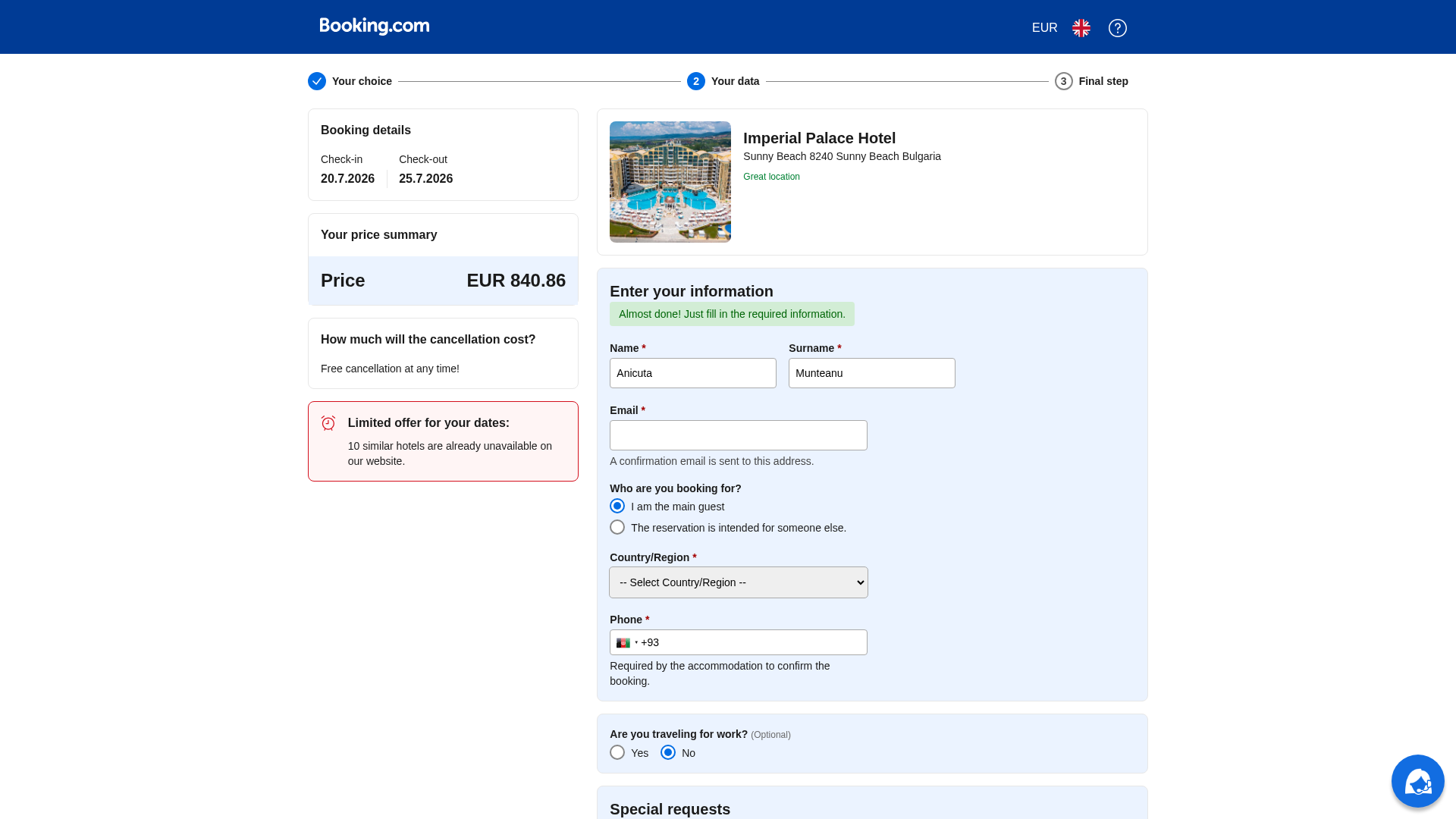Open the chat assistant bubble icon

[x=1418, y=781]
